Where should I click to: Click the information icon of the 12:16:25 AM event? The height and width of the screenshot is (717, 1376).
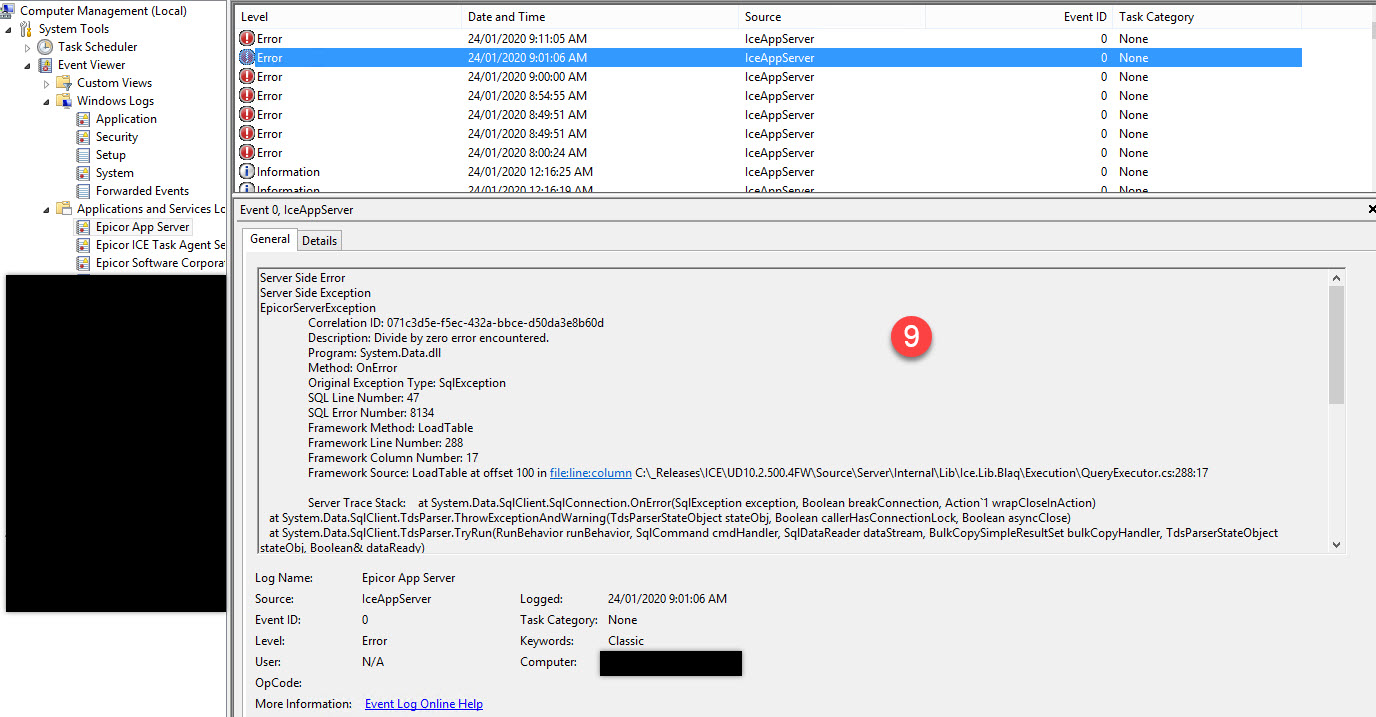[x=247, y=172]
